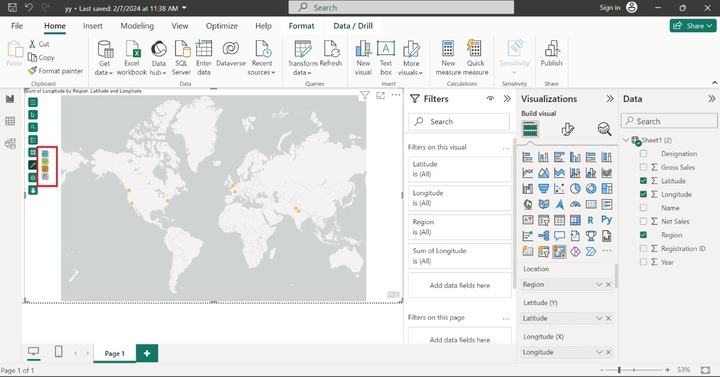The width and height of the screenshot is (720, 377).
Task: Select the Azure map arrow visual
Action: pos(559,204)
